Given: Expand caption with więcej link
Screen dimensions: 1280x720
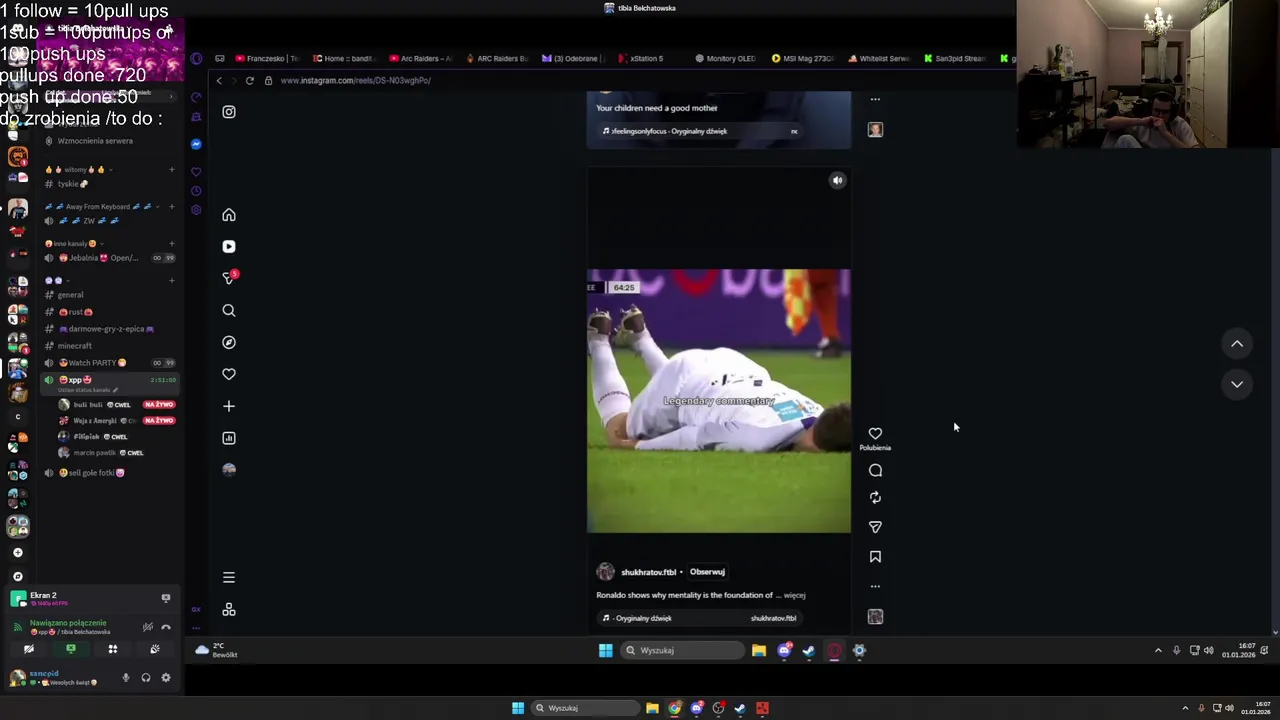Looking at the screenshot, I should (794, 595).
